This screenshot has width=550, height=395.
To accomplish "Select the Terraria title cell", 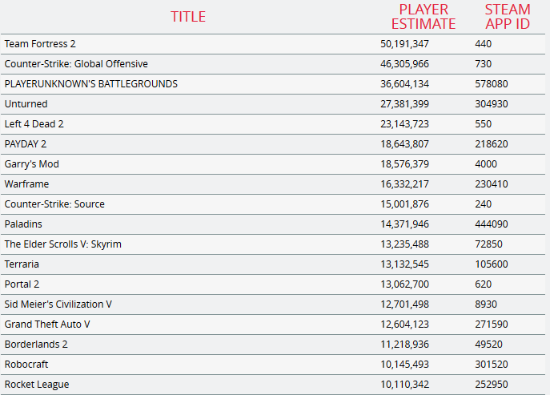I will pyautogui.click(x=21, y=264).
